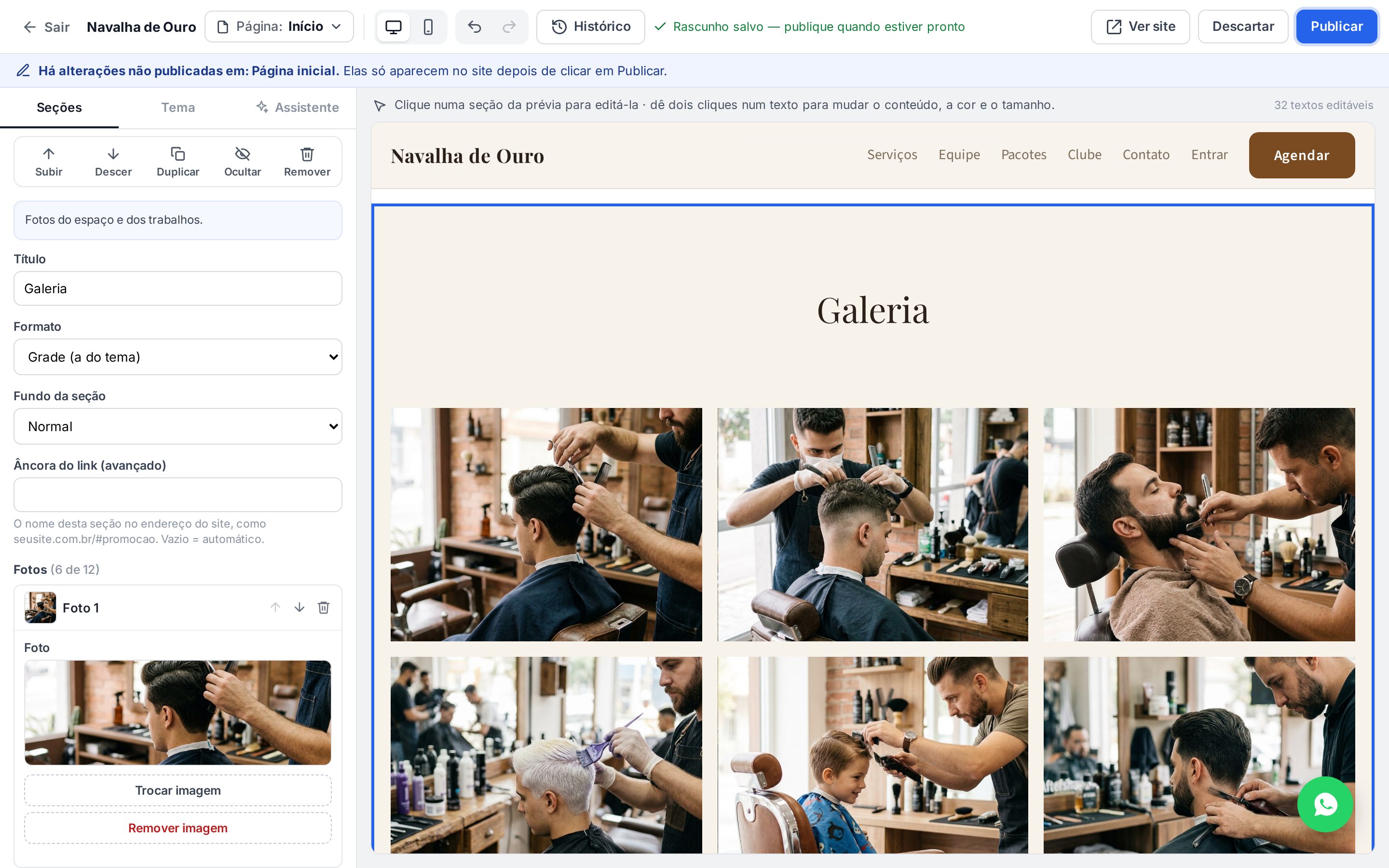Switch to desktop preview mode

click(393, 27)
